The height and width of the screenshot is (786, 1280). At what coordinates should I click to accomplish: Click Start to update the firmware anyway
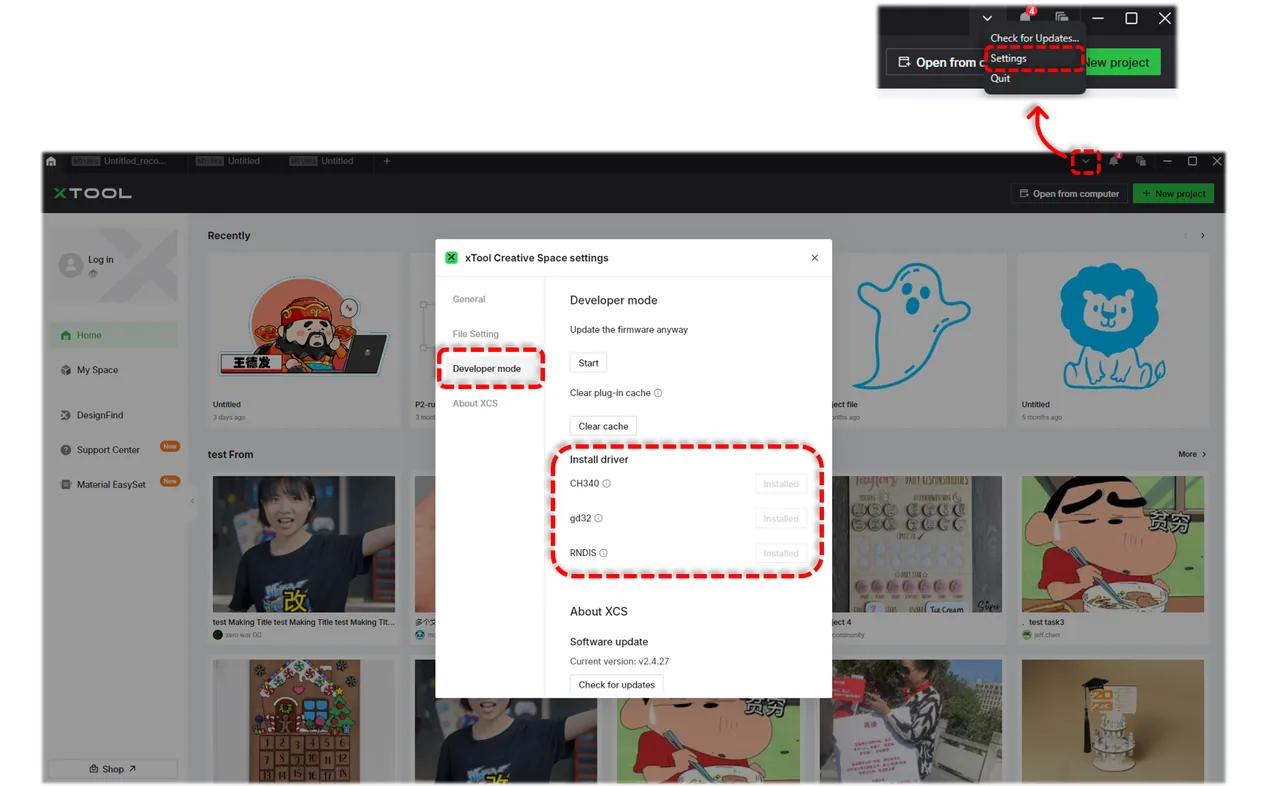(588, 363)
